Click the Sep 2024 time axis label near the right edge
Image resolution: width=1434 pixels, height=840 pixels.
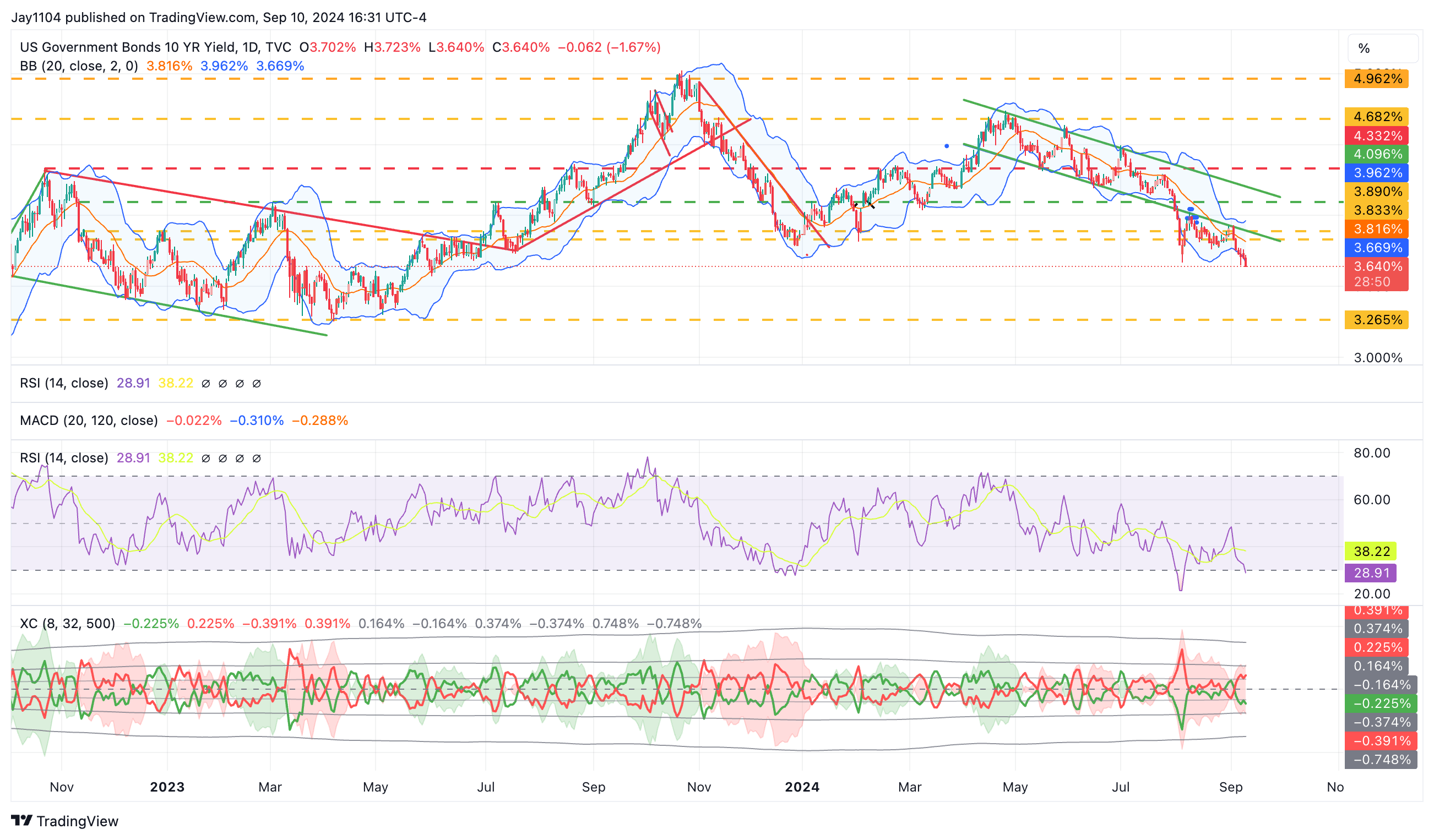[1230, 787]
